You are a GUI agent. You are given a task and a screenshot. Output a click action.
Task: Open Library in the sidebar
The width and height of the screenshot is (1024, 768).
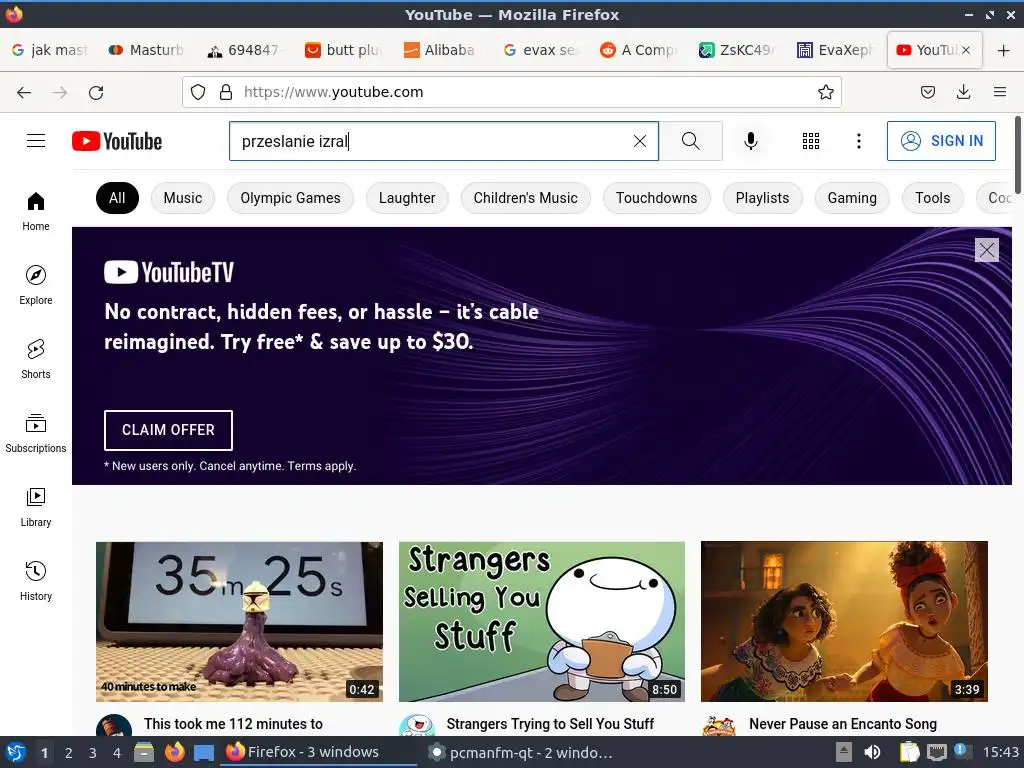(36, 507)
